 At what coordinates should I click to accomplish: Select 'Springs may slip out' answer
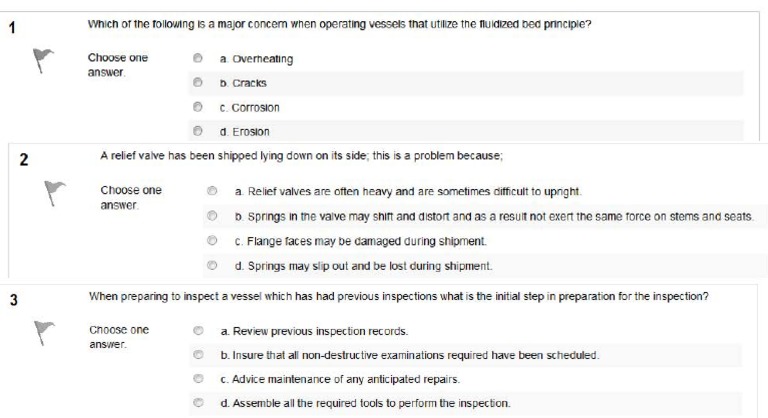(x=212, y=266)
